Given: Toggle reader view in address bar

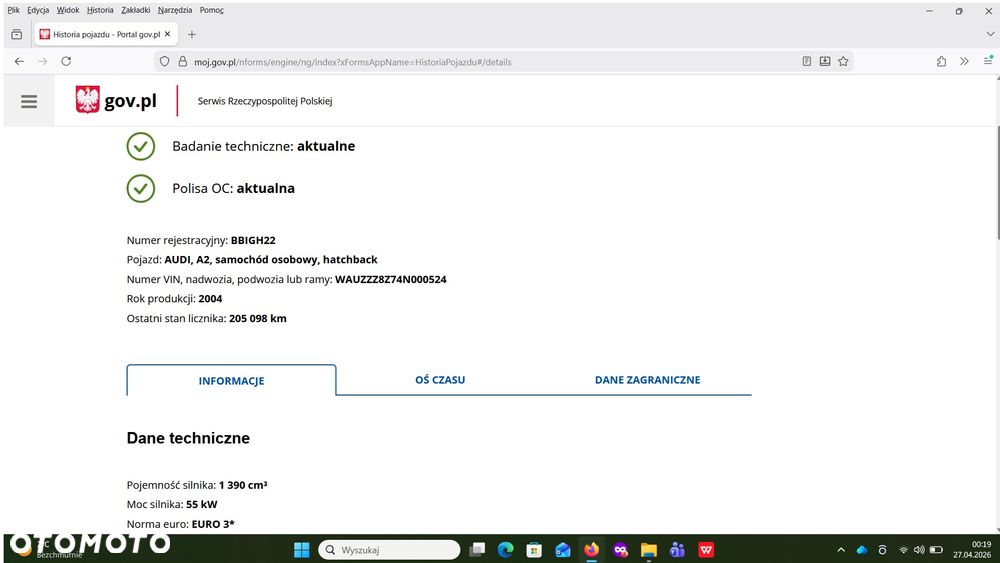Looking at the screenshot, I should click(x=807, y=61).
